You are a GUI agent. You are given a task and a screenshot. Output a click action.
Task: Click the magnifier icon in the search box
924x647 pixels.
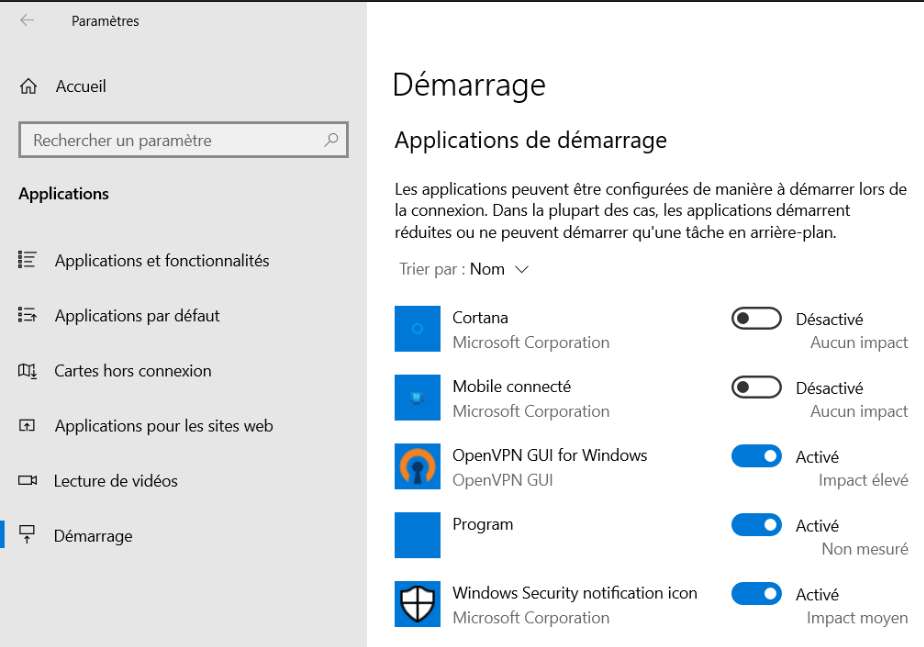click(331, 140)
